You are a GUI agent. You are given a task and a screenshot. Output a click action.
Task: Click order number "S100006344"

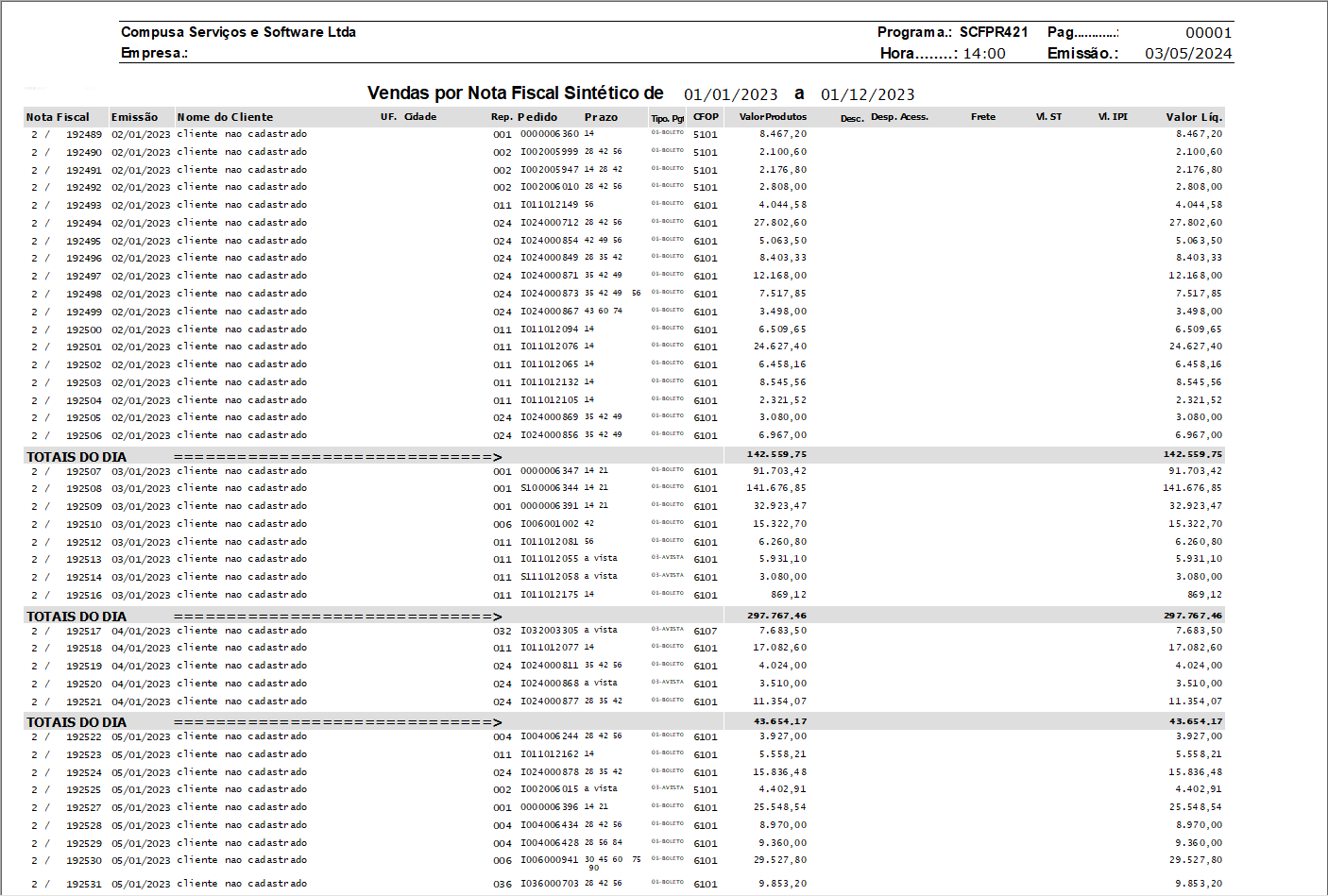(x=550, y=488)
